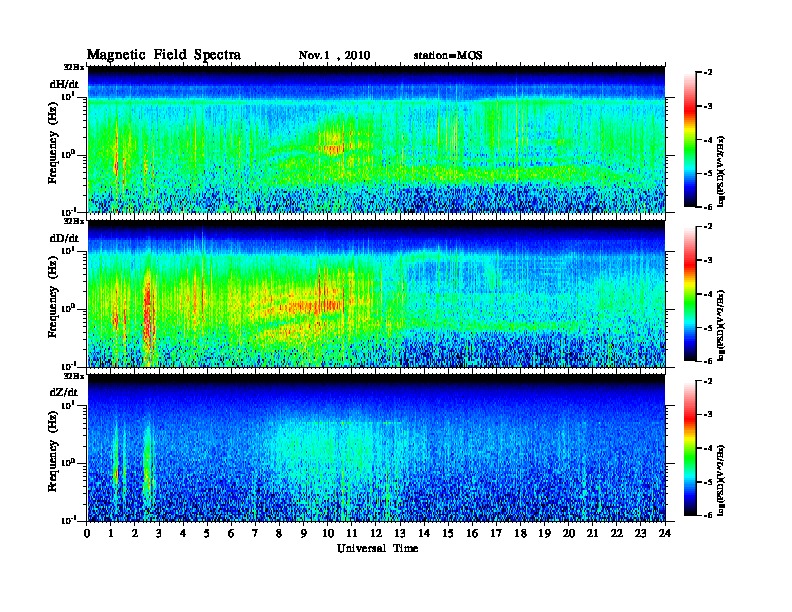Click the hour 13 tick label
This screenshot has width=792, height=612.
point(400,534)
